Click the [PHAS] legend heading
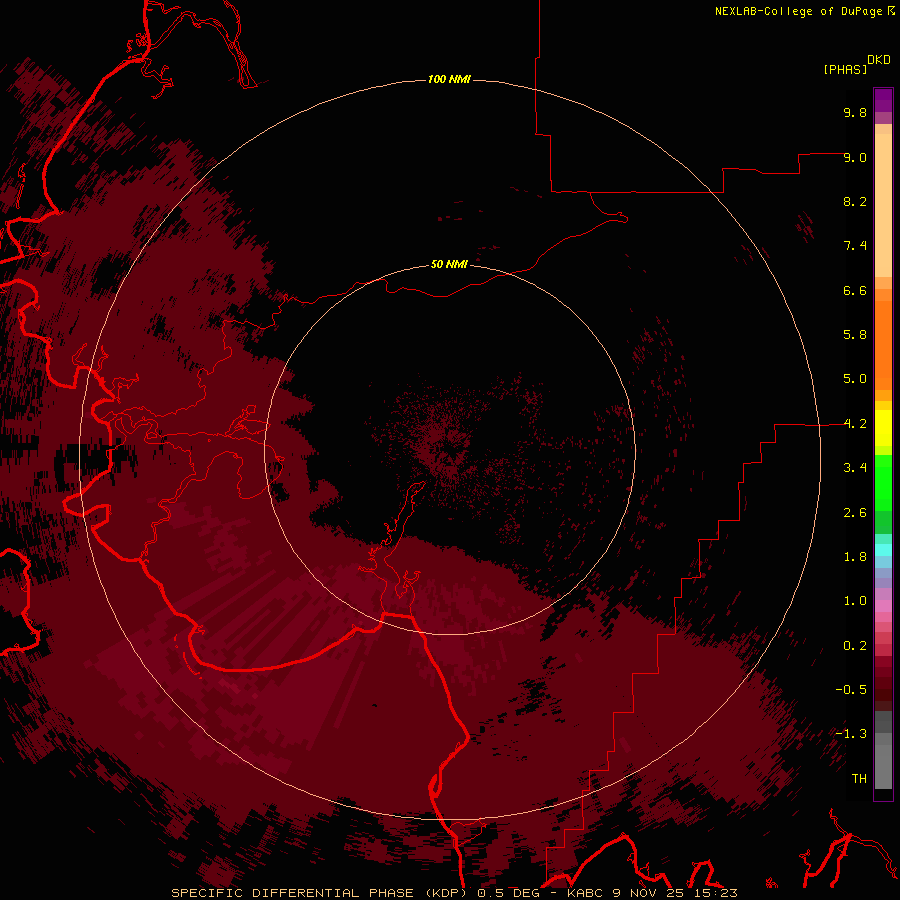Viewport: 900px width, 900px height. 845,69
